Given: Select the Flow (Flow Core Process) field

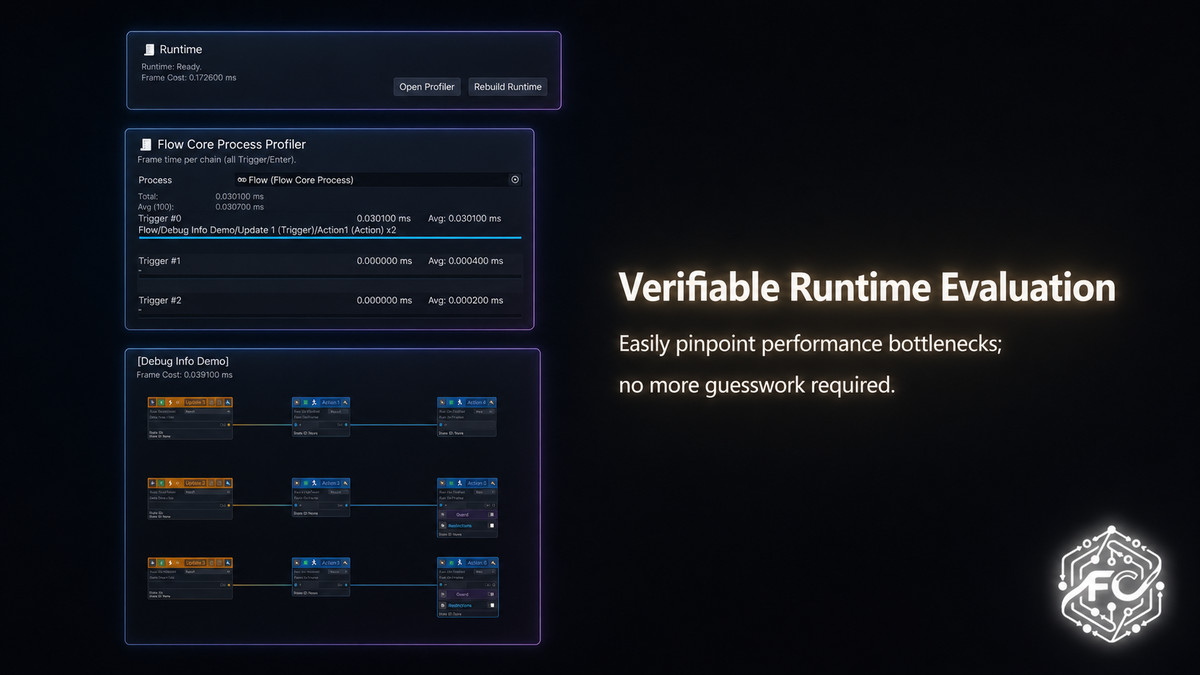Looking at the screenshot, I should 378,180.
